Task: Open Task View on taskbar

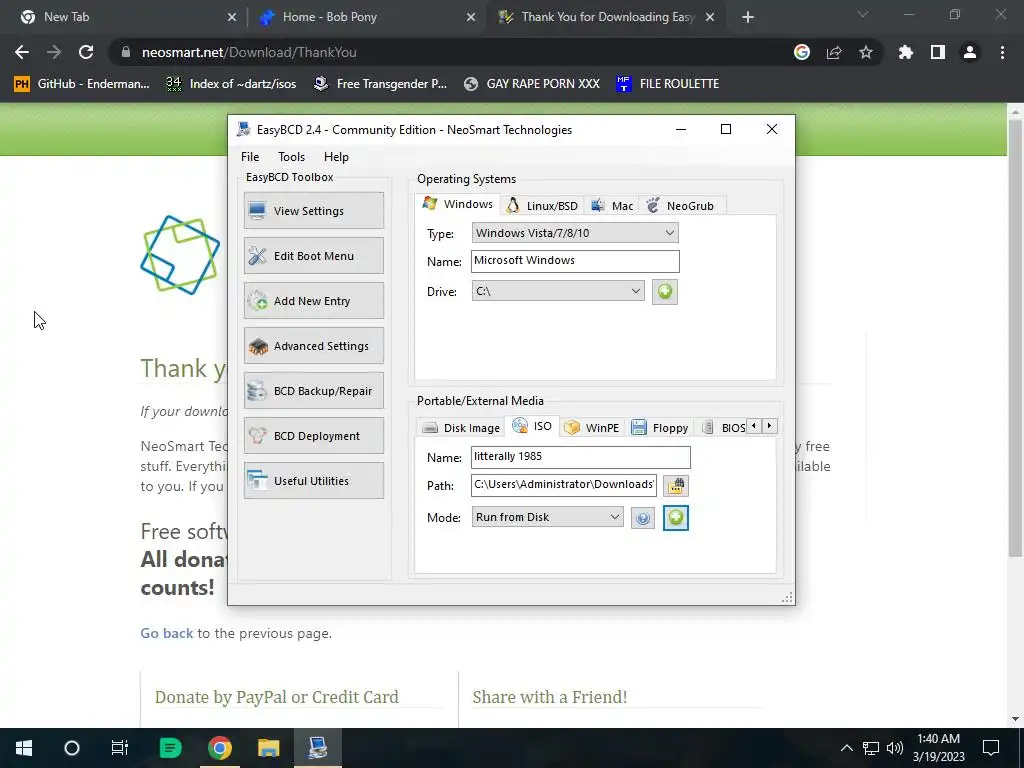Action: (x=120, y=748)
